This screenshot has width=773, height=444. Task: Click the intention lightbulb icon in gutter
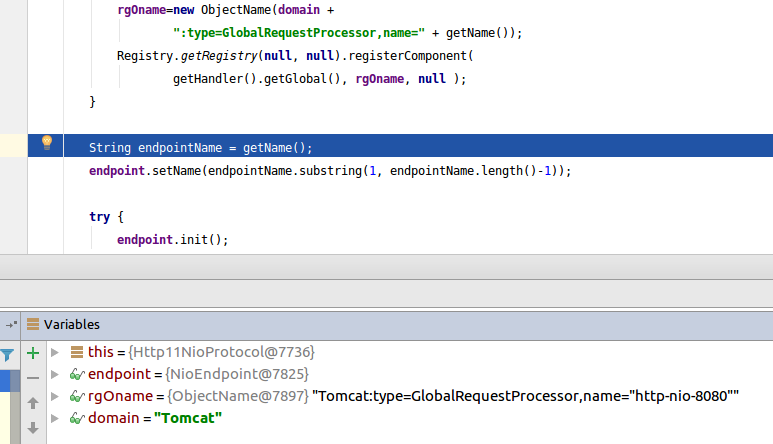(47, 143)
